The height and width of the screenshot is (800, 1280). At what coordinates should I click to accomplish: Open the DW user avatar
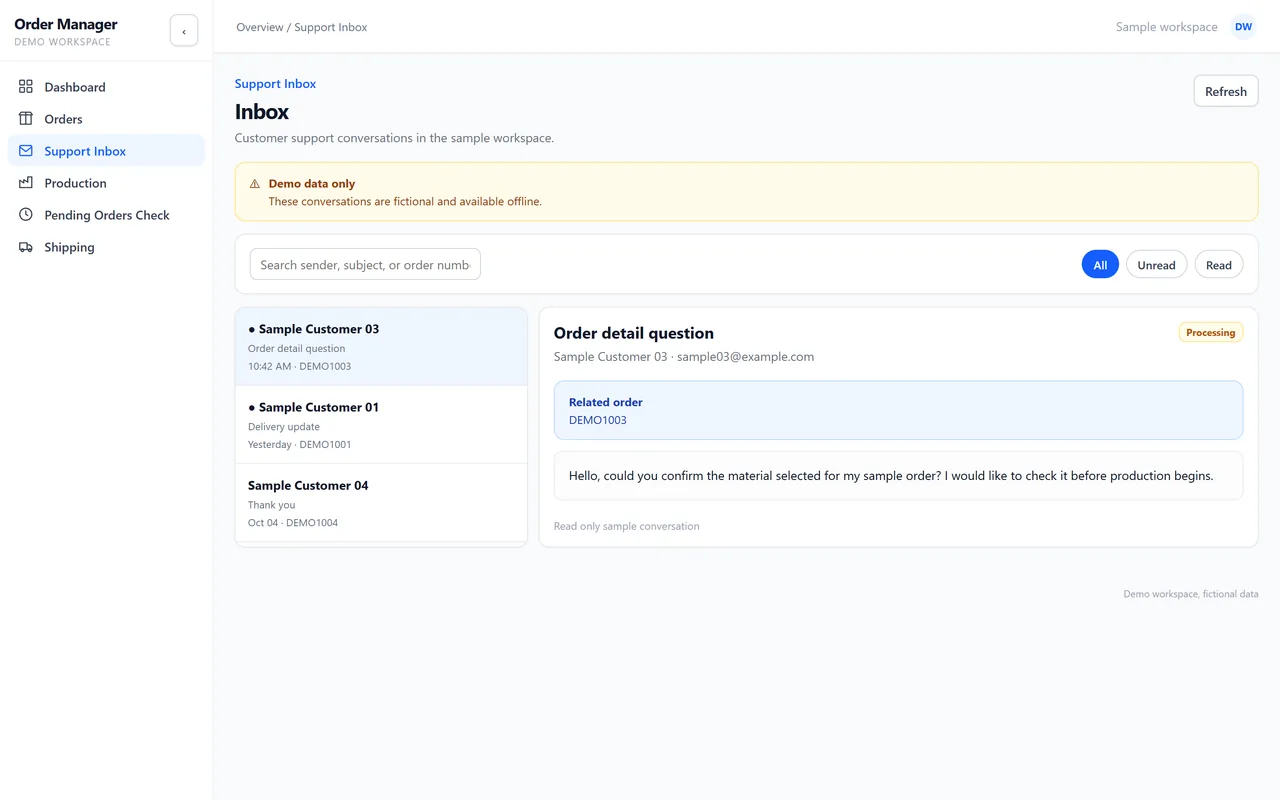1243,27
